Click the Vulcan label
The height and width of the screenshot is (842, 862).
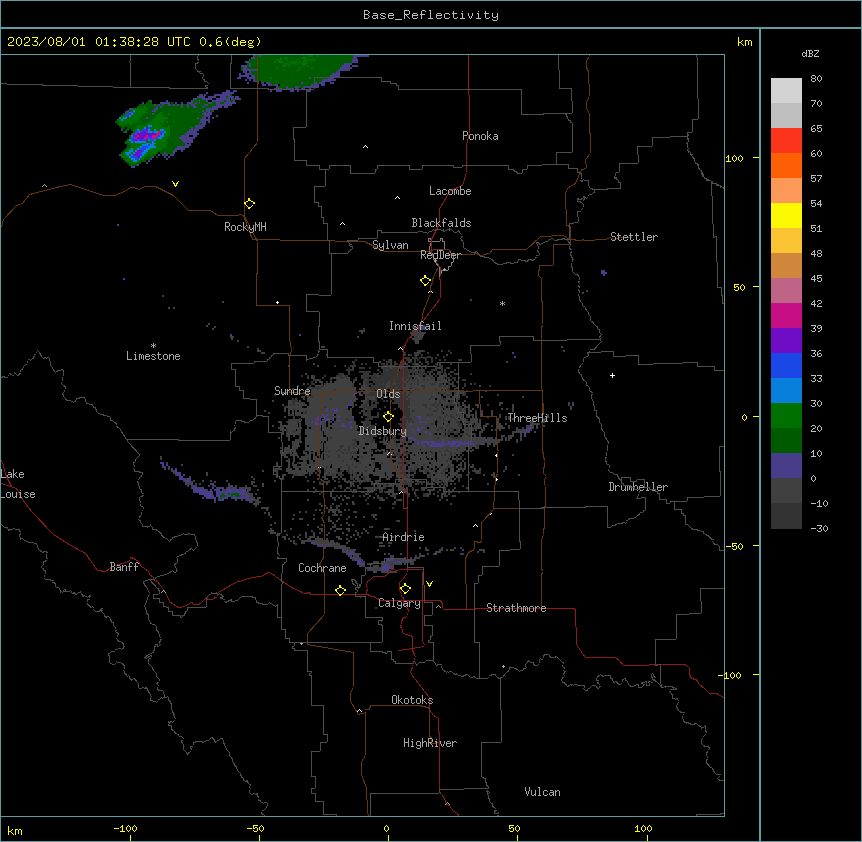click(543, 792)
